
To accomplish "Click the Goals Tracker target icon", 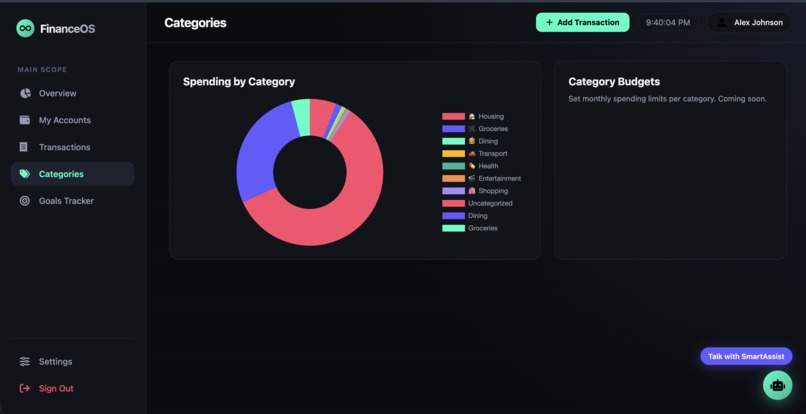I will (25, 201).
